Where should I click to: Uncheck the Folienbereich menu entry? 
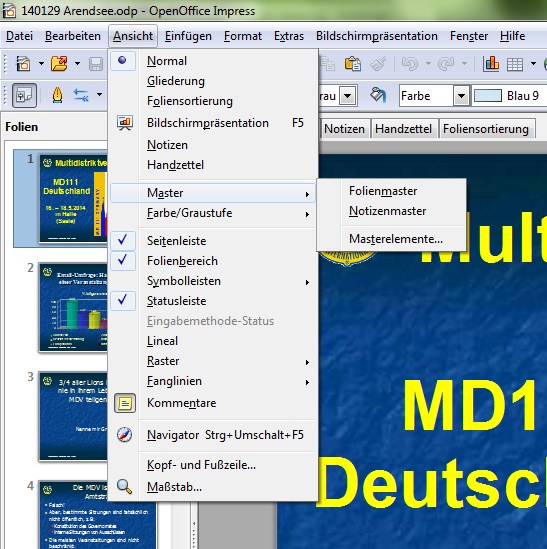coord(213,261)
